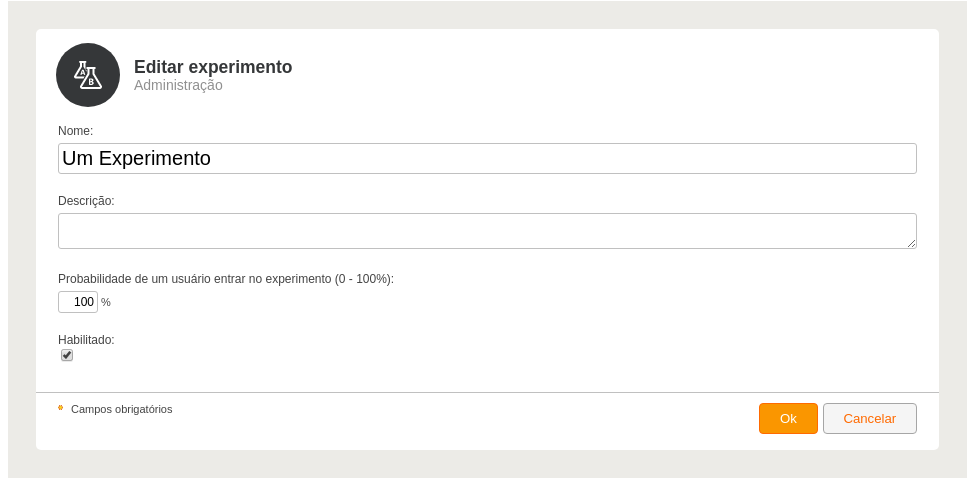Uncheck the Habilitado checkbox
Image resolution: width=975 pixels, height=487 pixels.
pos(67,355)
